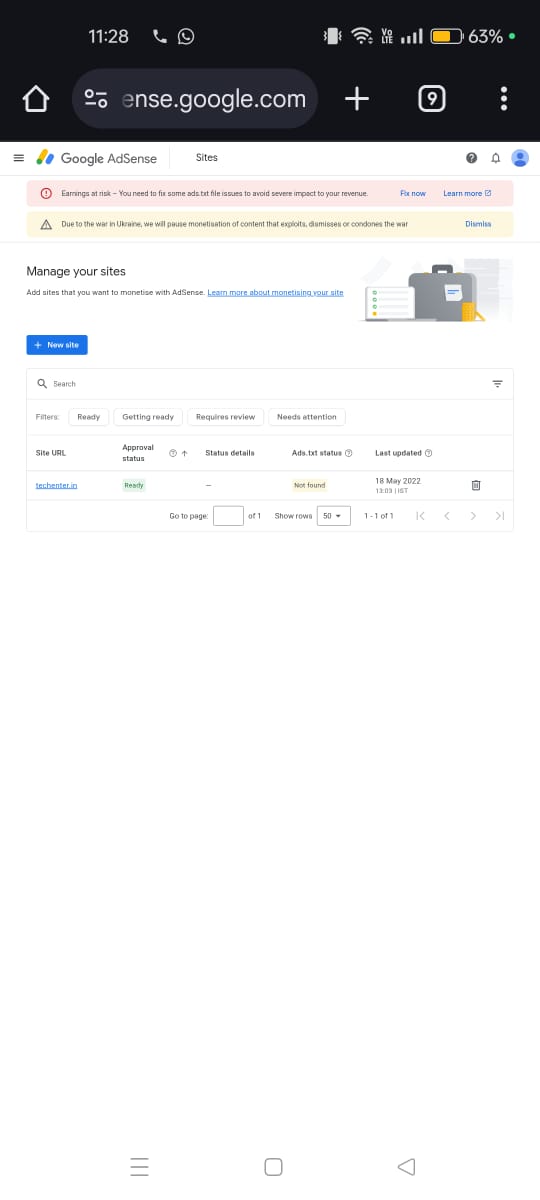Image resolution: width=540 pixels, height=1200 pixels.
Task: Open browser three-dot overflow menu
Action: click(503, 98)
